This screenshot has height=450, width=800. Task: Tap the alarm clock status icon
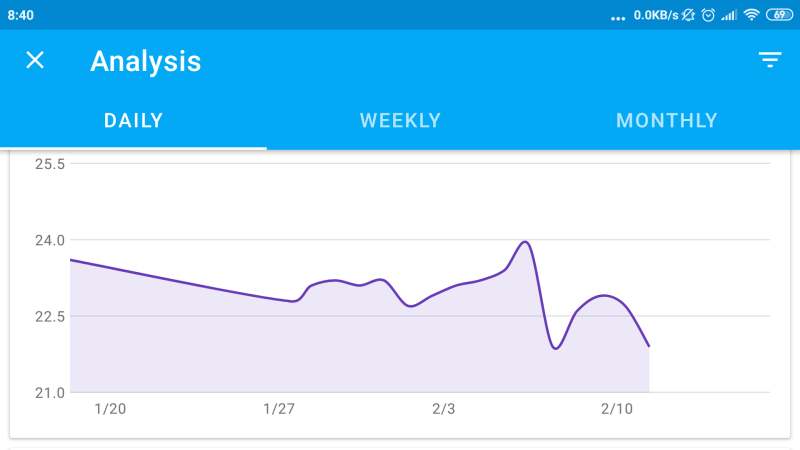coord(708,15)
